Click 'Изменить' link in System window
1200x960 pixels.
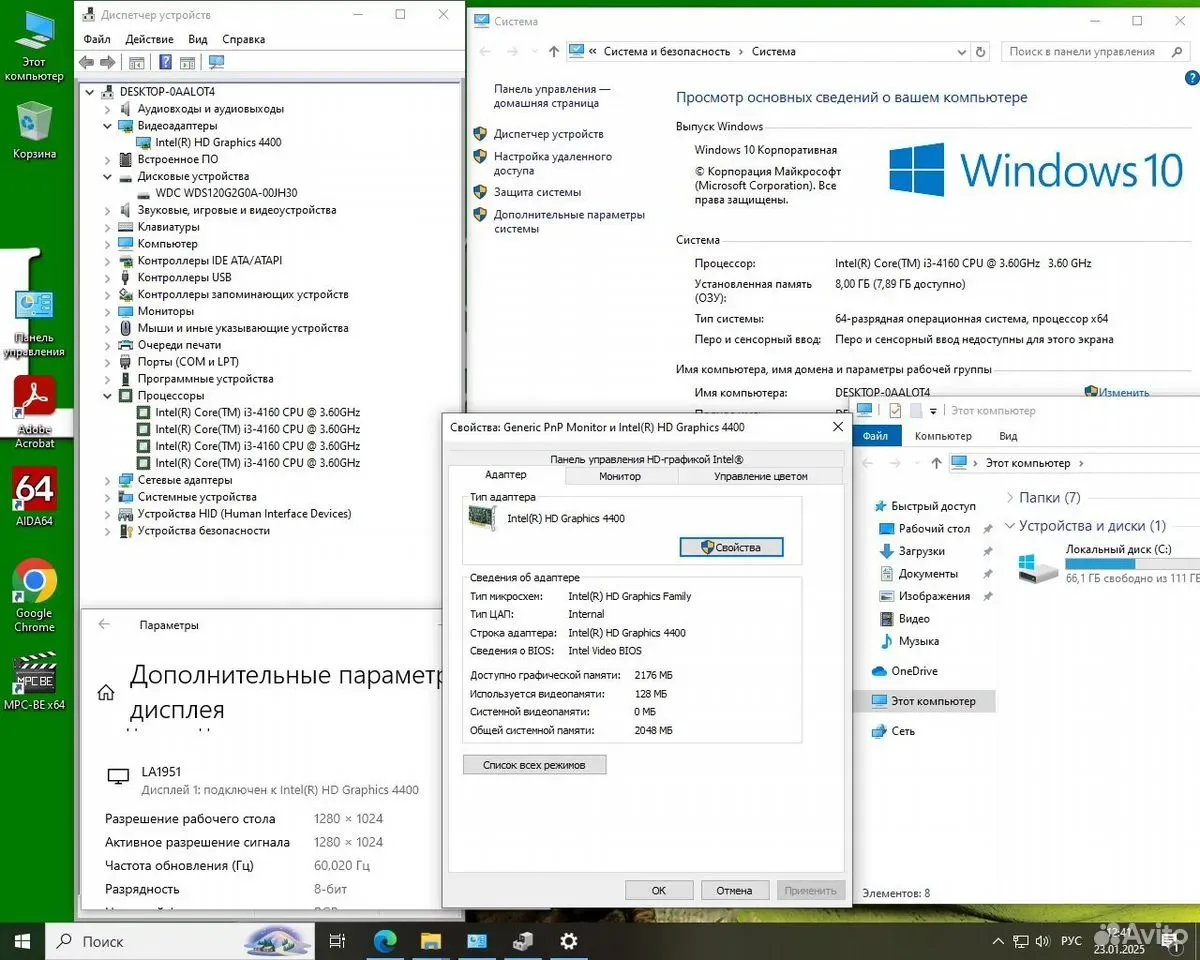pos(1124,393)
